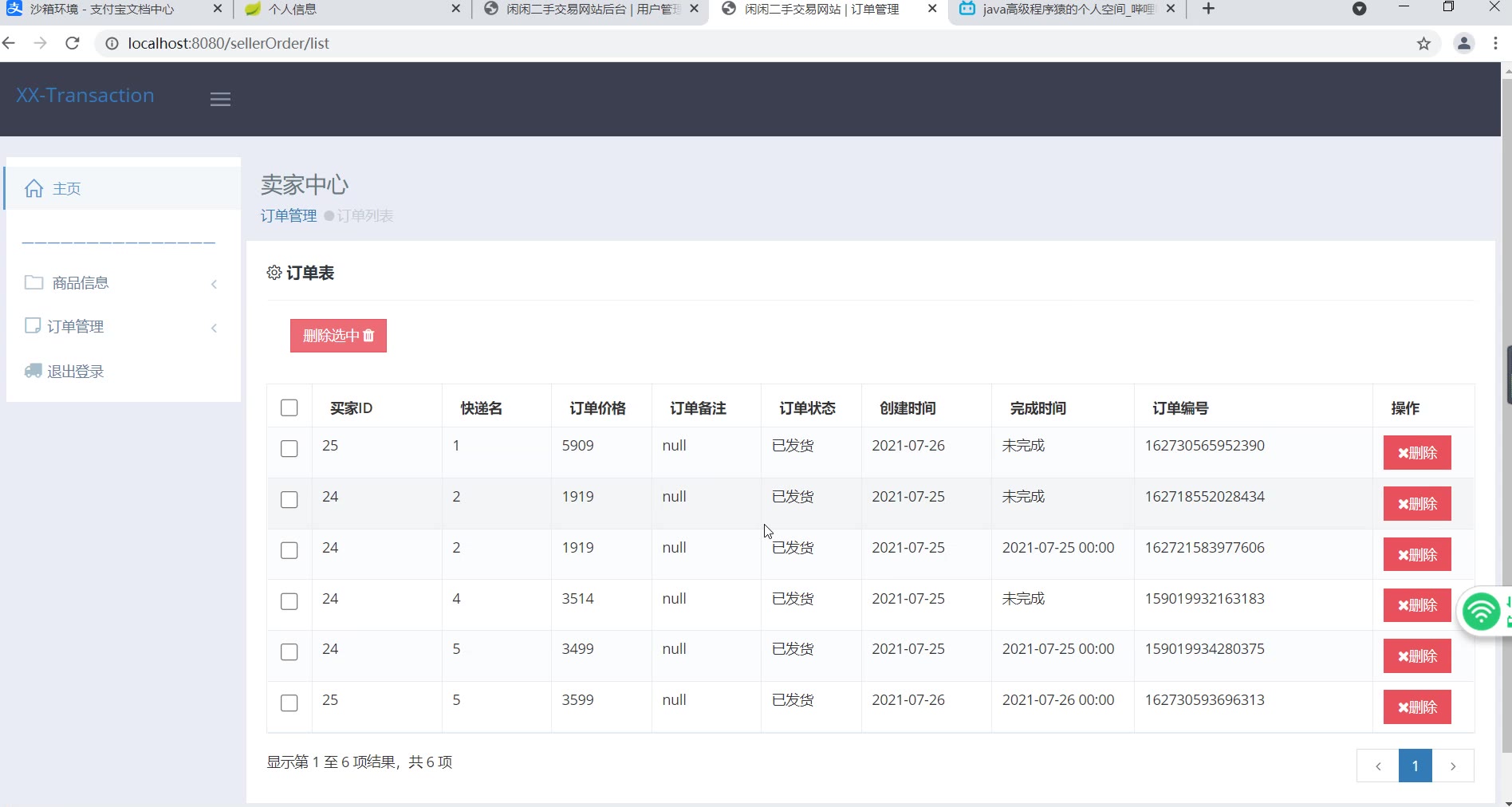The height and width of the screenshot is (807, 1512).
Task: Click the page vertical scrollbar
Action: coord(1506,415)
